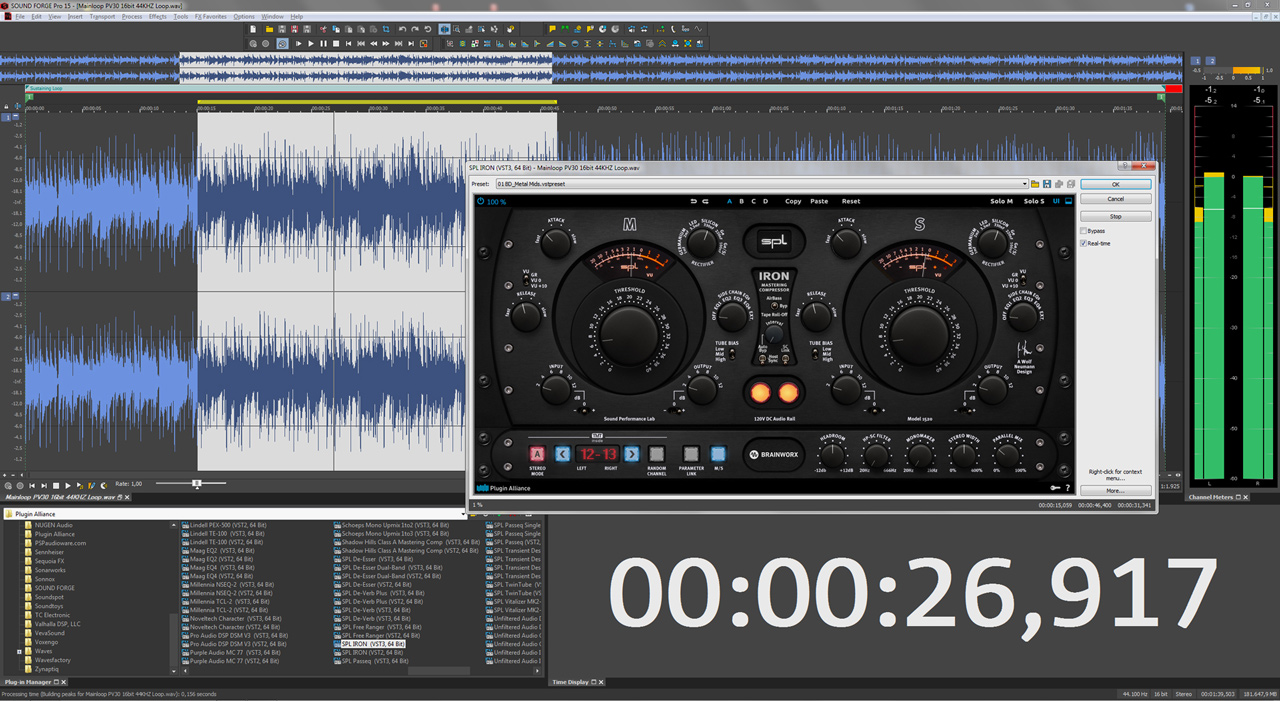This screenshot has height=701, width=1280.
Task: Click plugin redo arrow icon
Action: click(x=706, y=201)
